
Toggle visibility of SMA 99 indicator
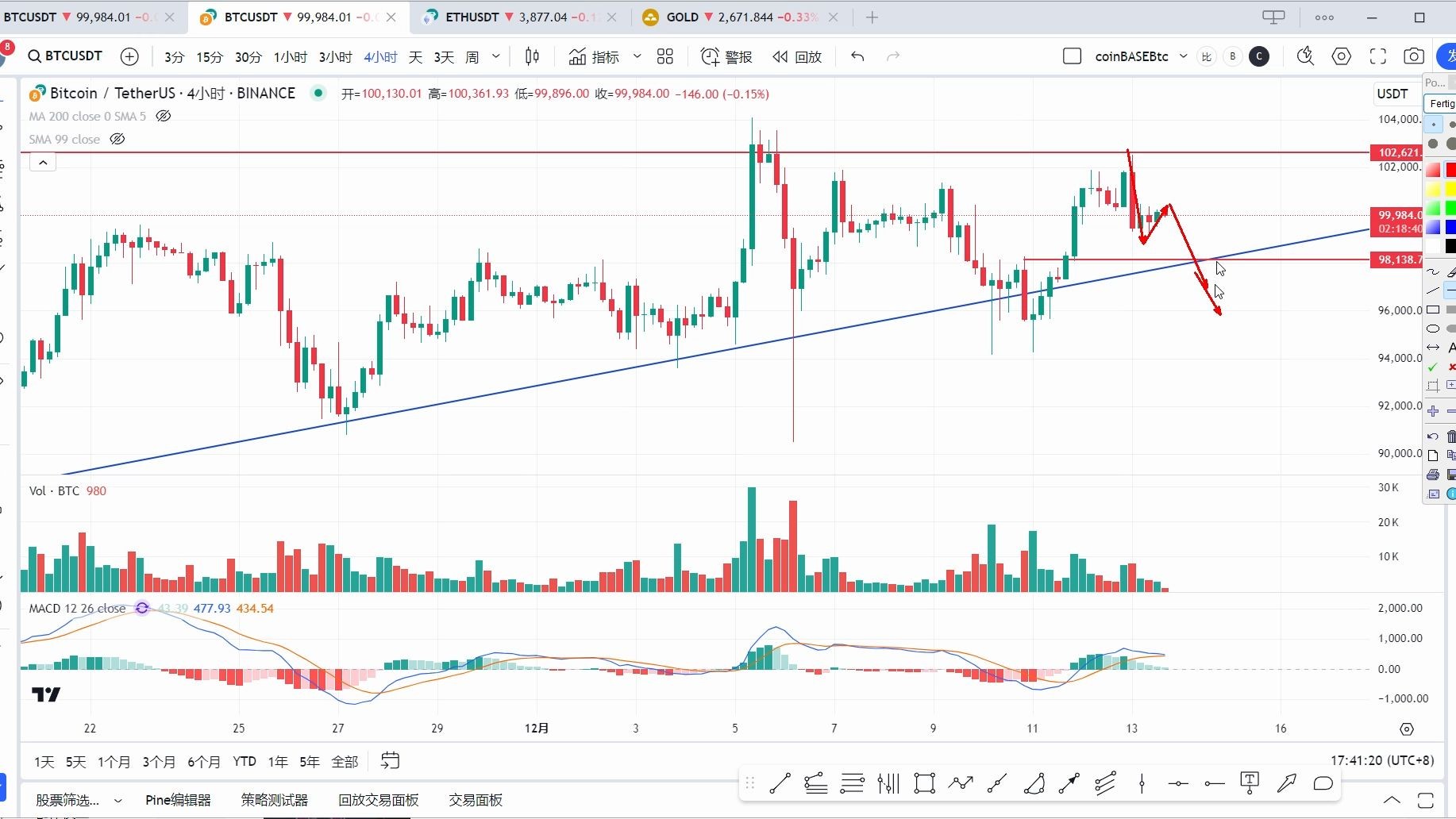click(x=117, y=139)
